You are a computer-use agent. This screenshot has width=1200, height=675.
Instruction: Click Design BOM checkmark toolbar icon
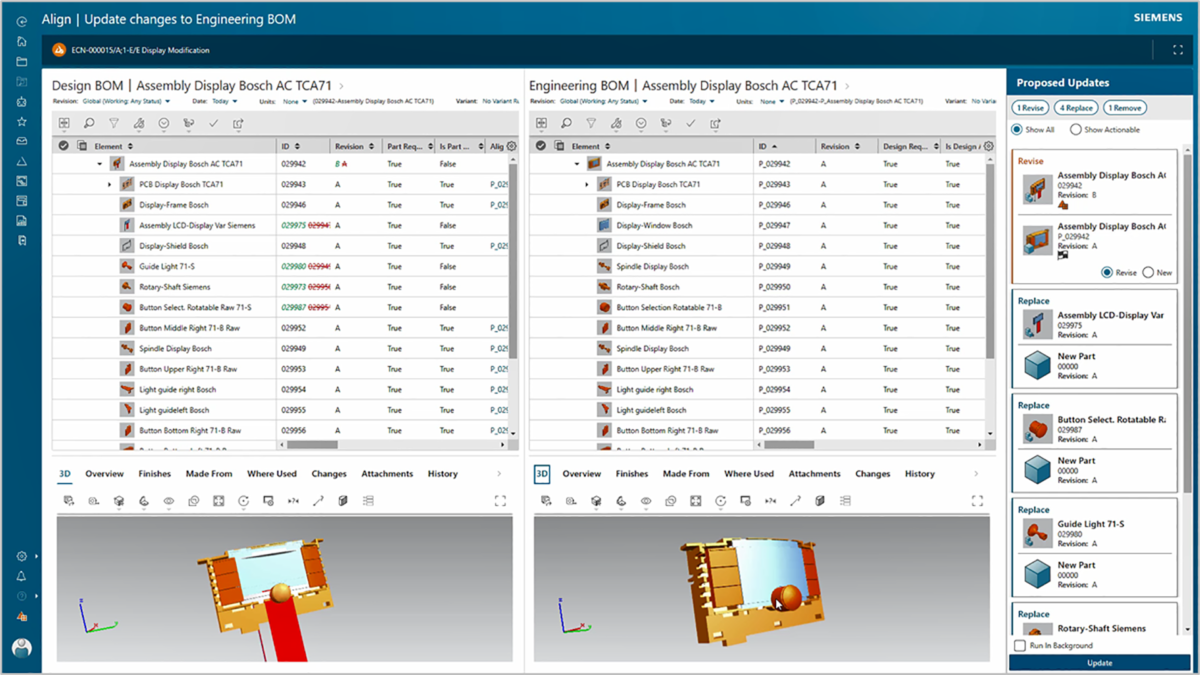coord(213,123)
